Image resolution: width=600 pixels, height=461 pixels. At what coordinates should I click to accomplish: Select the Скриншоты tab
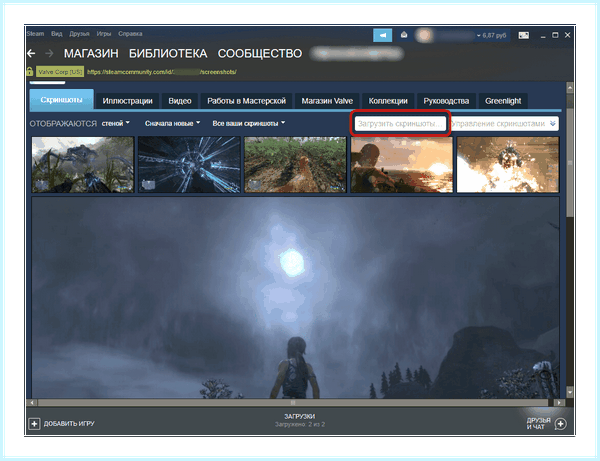[x=61, y=99]
